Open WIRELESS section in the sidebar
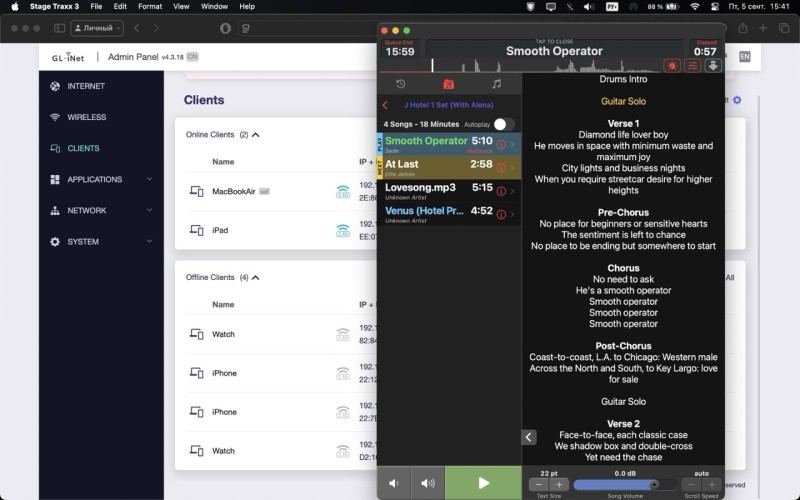800x500 pixels. pos(86,117)
